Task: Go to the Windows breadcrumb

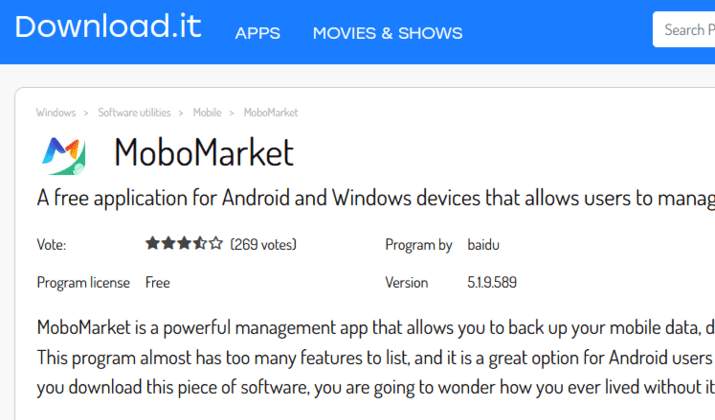Action: pyautogui.click(x=56, y=113)
